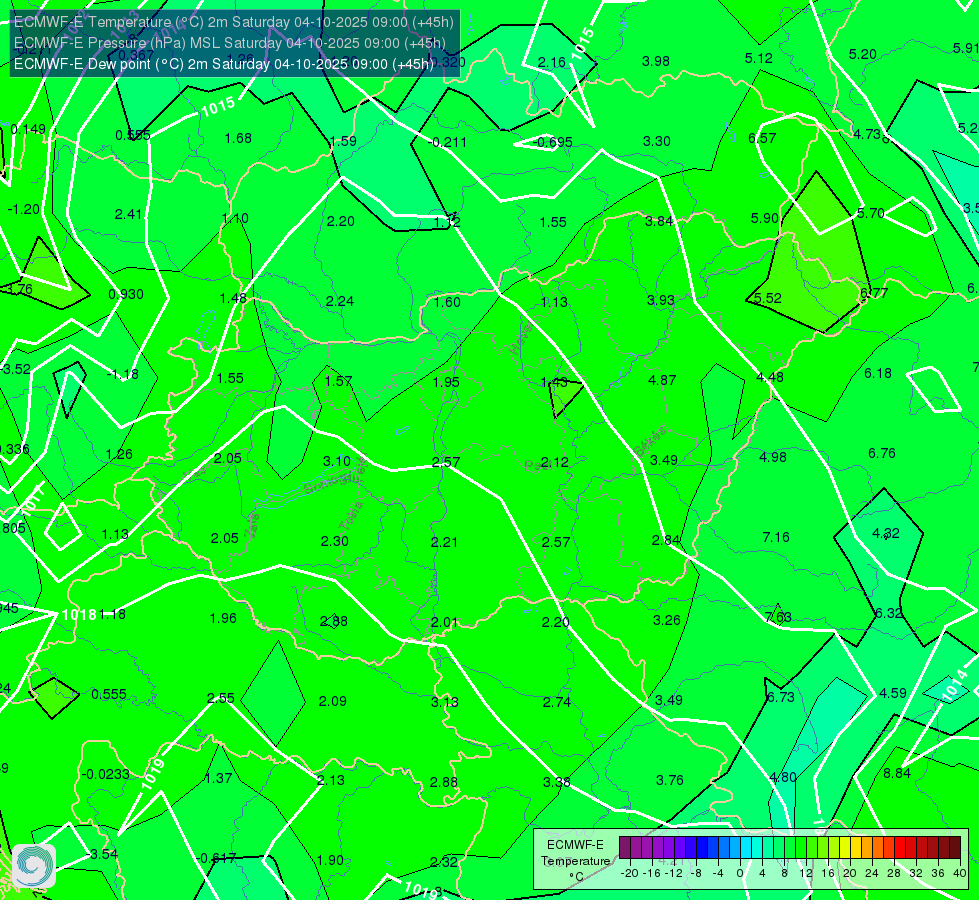Select the ECMWF-E Pressure MSL layer label
Screen dimensions: 979x900
click(230, 43)
